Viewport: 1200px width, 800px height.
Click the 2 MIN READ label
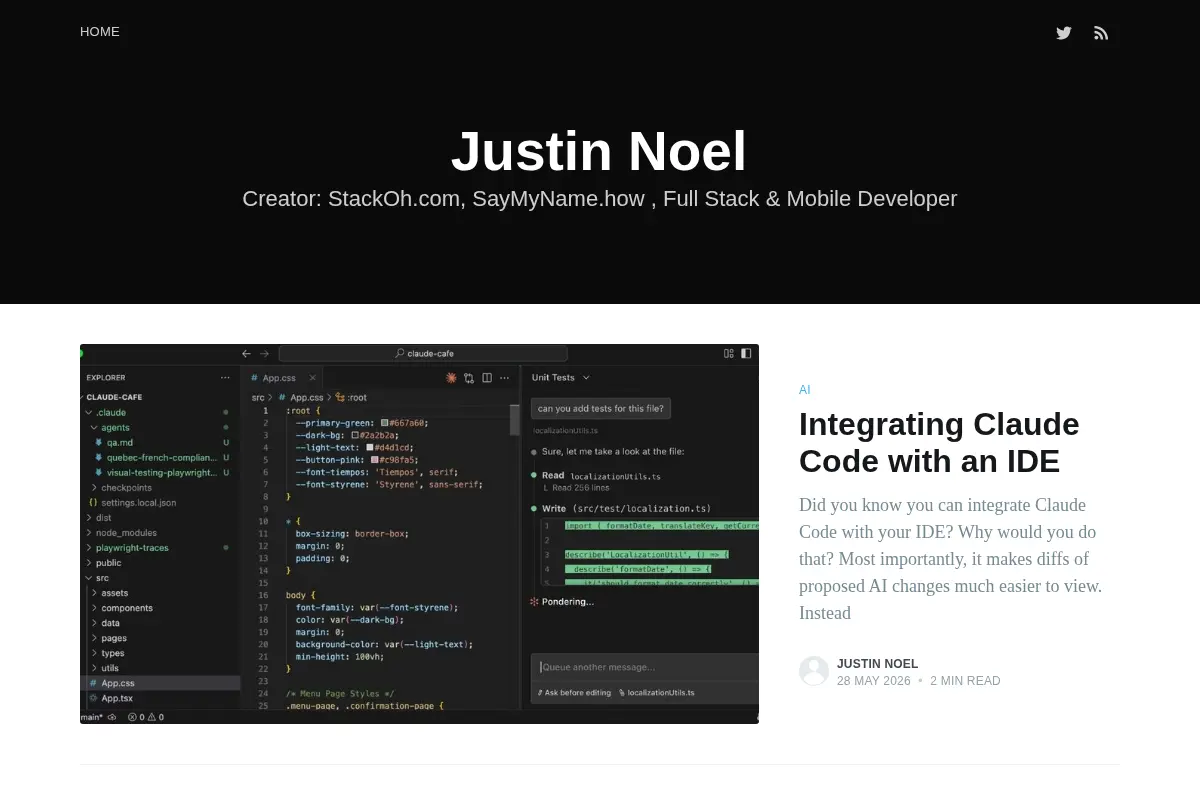point(965,681)
